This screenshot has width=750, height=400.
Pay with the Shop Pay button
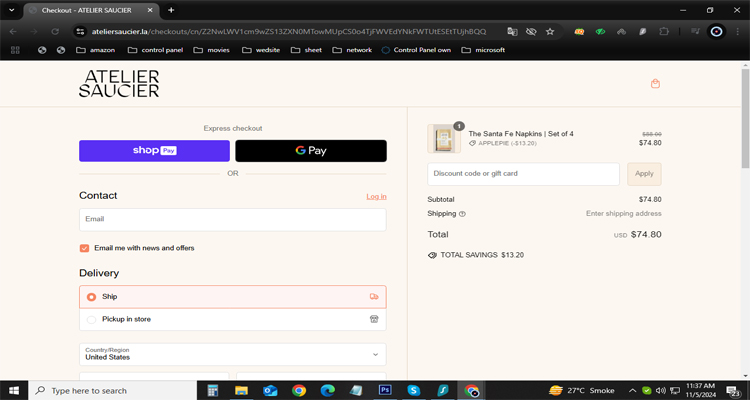(x=154, y=151)
